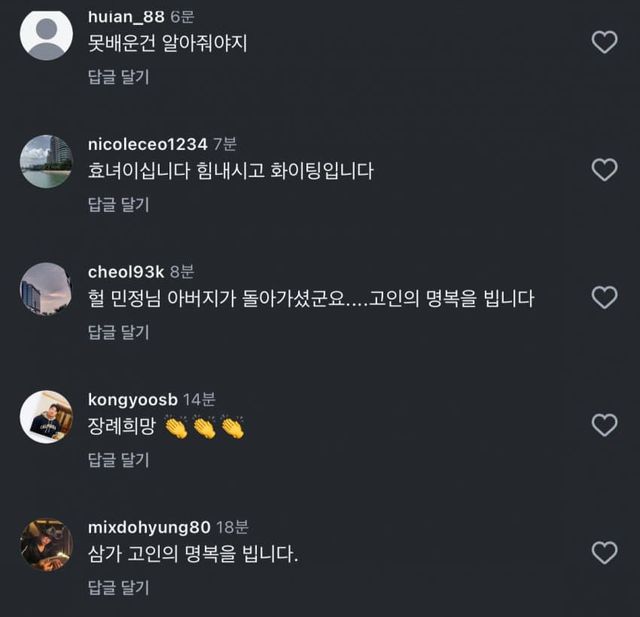Like huian_88's comment with the heart
Screen dimensions: 640x617
point(604,42)
